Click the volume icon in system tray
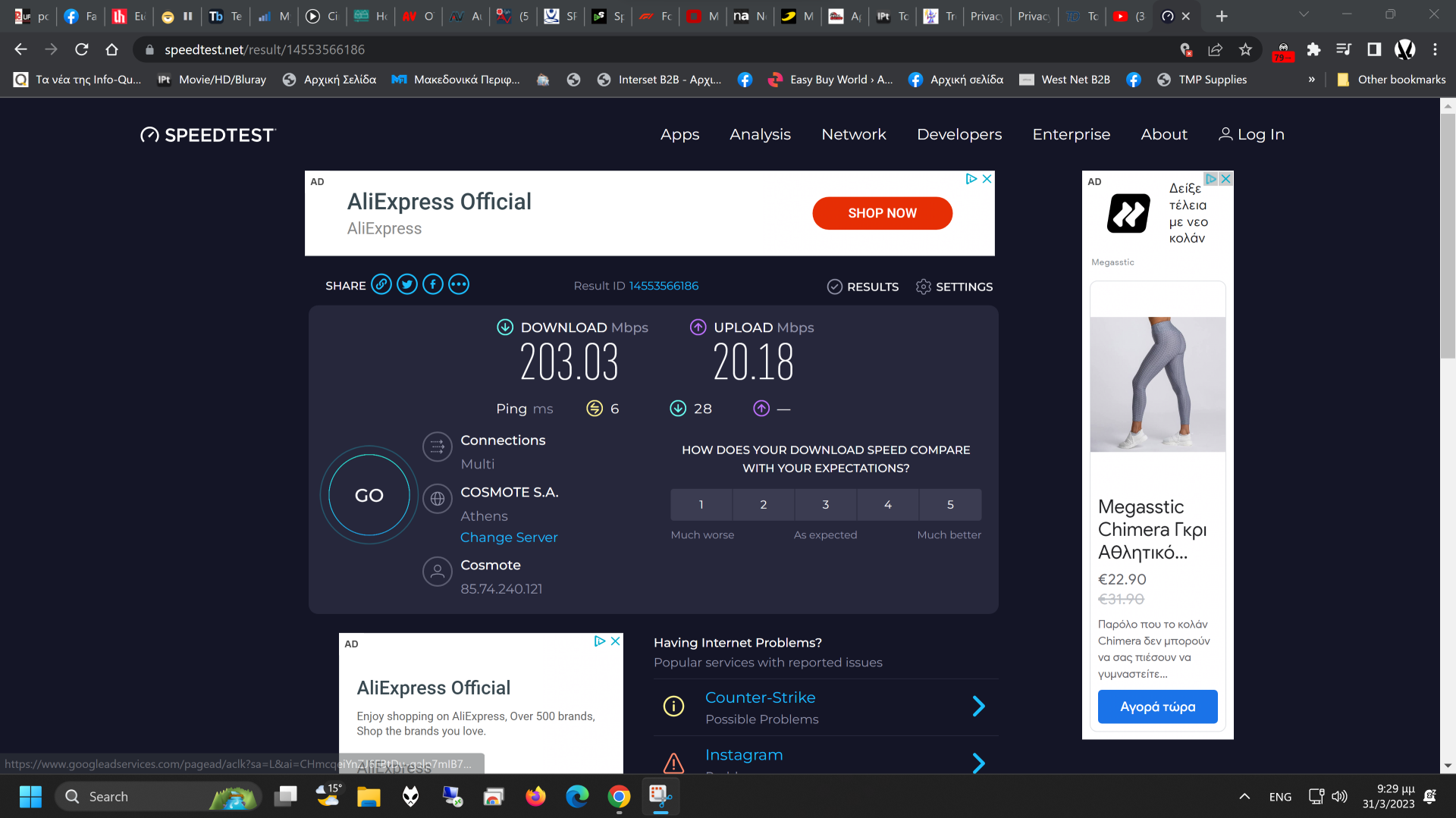This screenshot has width=1456, height=818. click(1340, 797)
